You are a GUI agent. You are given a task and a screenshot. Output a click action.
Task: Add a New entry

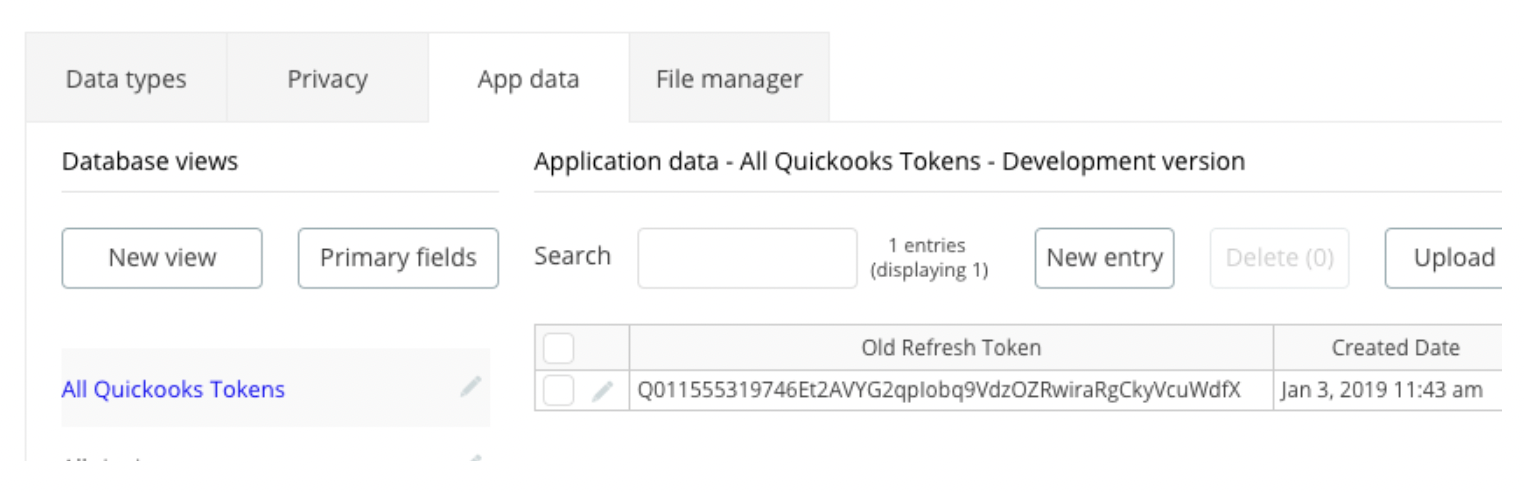1104,258
